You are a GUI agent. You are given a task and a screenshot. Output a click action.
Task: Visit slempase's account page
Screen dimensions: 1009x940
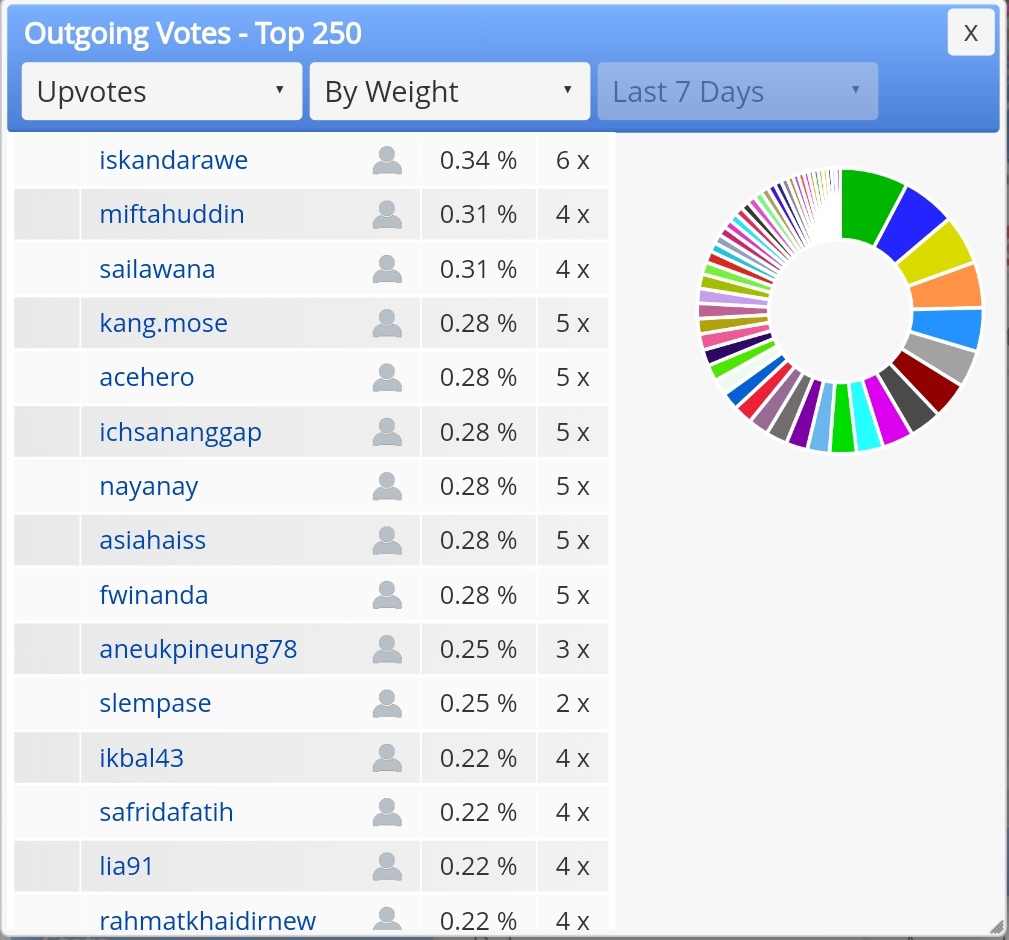(x=155, y=703)
